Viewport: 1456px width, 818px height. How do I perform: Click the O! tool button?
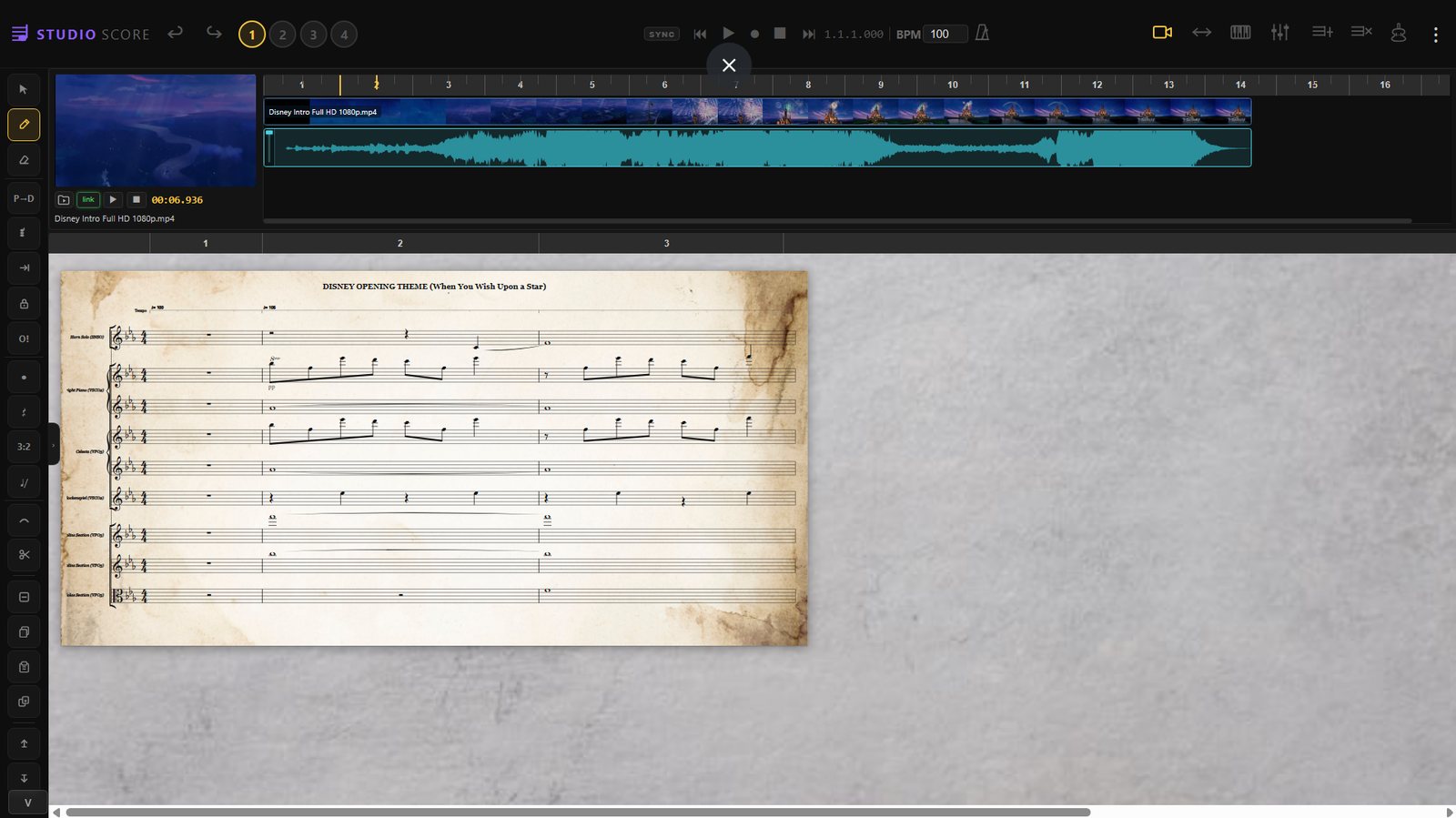point(24,338)
